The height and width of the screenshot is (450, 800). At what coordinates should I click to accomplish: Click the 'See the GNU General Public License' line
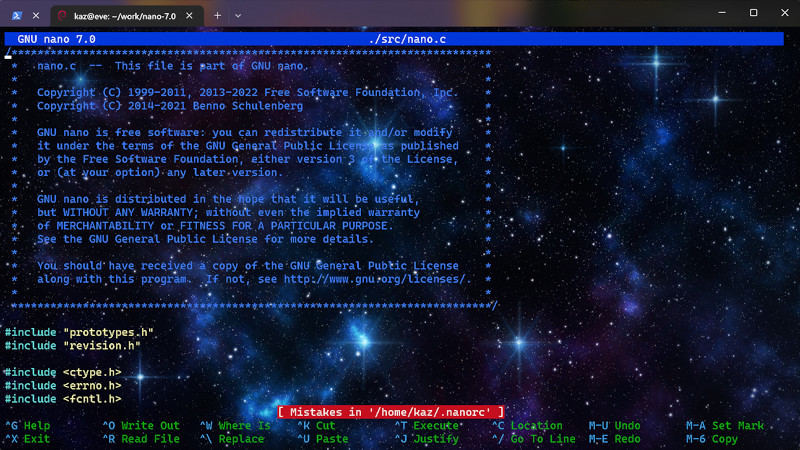click(205, 239)
